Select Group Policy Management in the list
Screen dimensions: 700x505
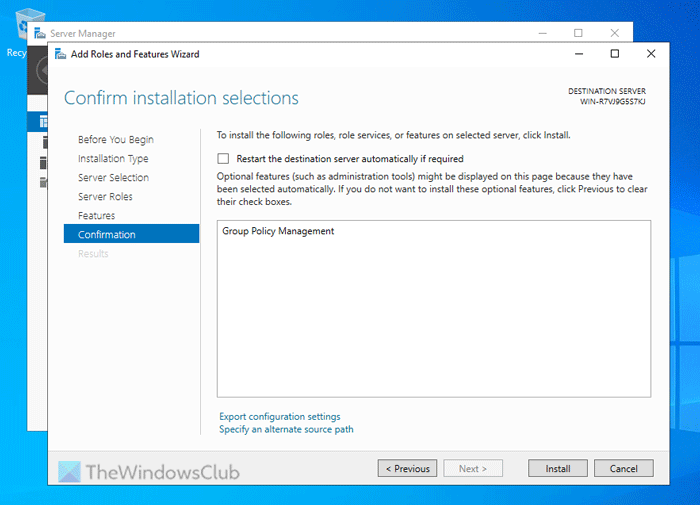pos(278,231)
